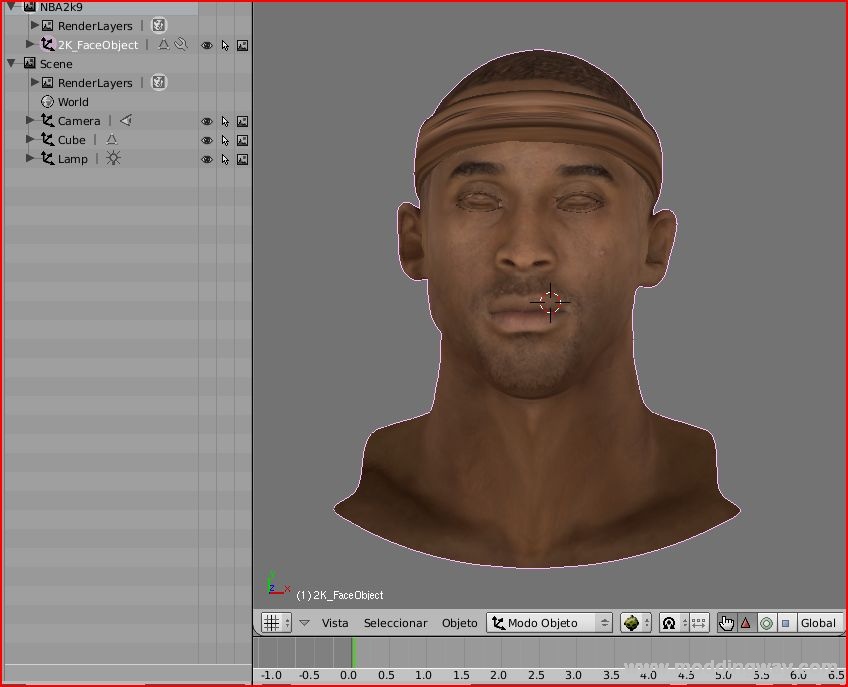Select the World item in the outliner
Image resolution: width=848 pixels, height=687 pixels.
pyautogui.click(x=72, y=102)
